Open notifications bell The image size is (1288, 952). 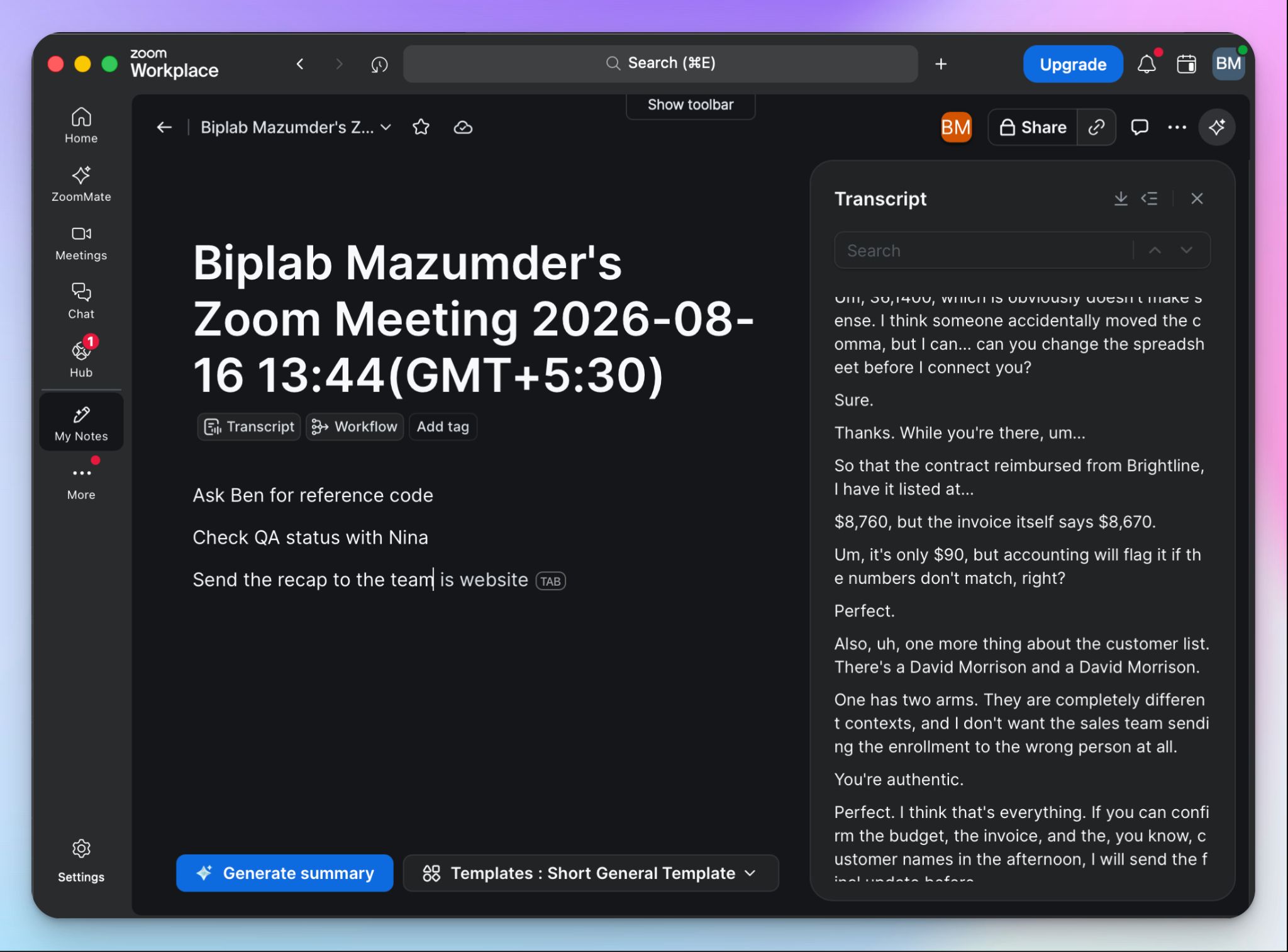[x=1147, y=64]
